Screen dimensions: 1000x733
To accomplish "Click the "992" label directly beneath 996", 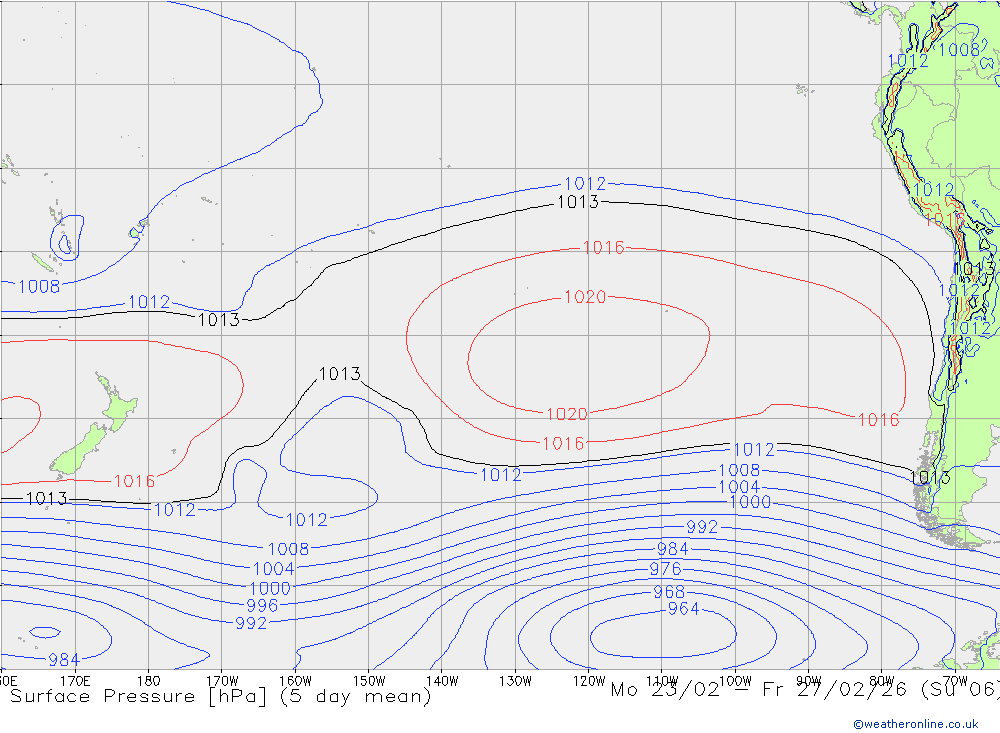I will (251, 623).
